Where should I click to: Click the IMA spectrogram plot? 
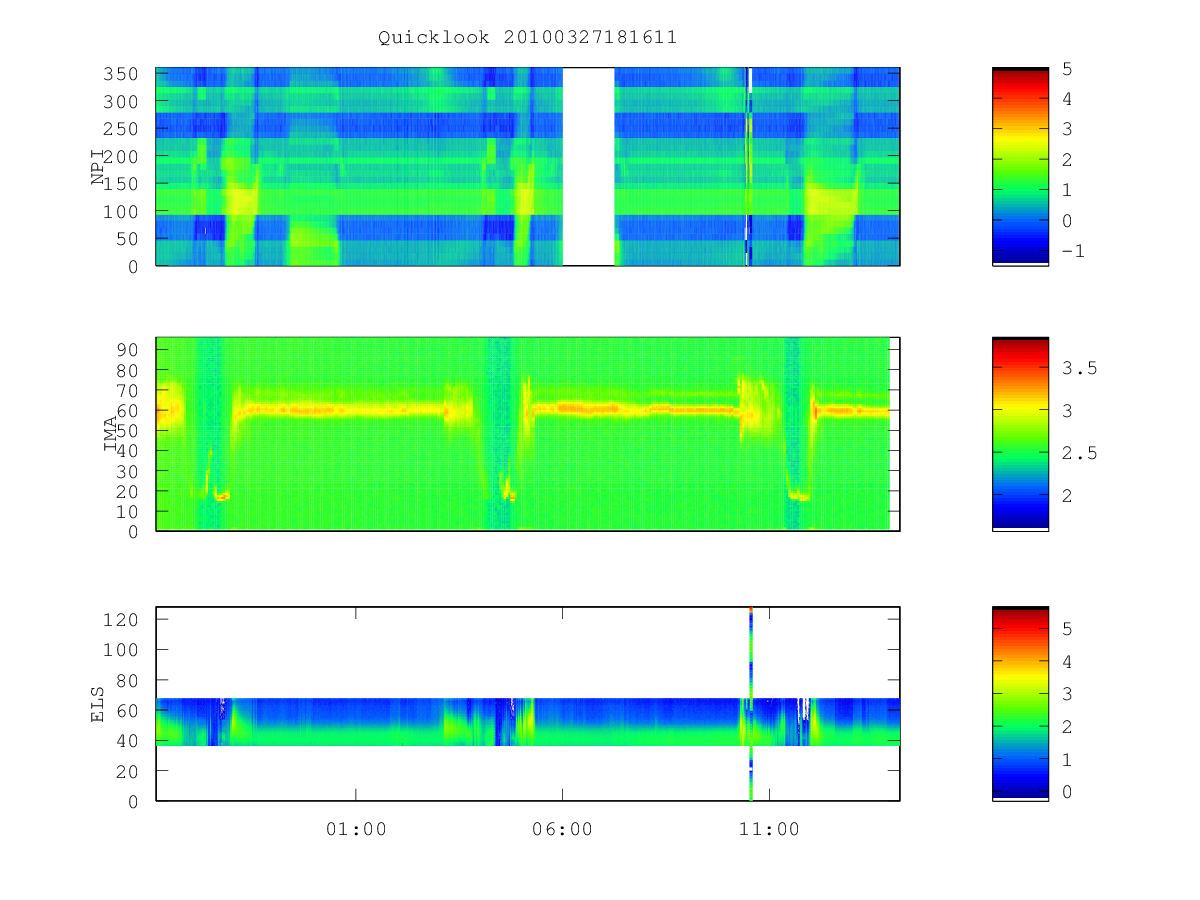[x=528, y=434]
